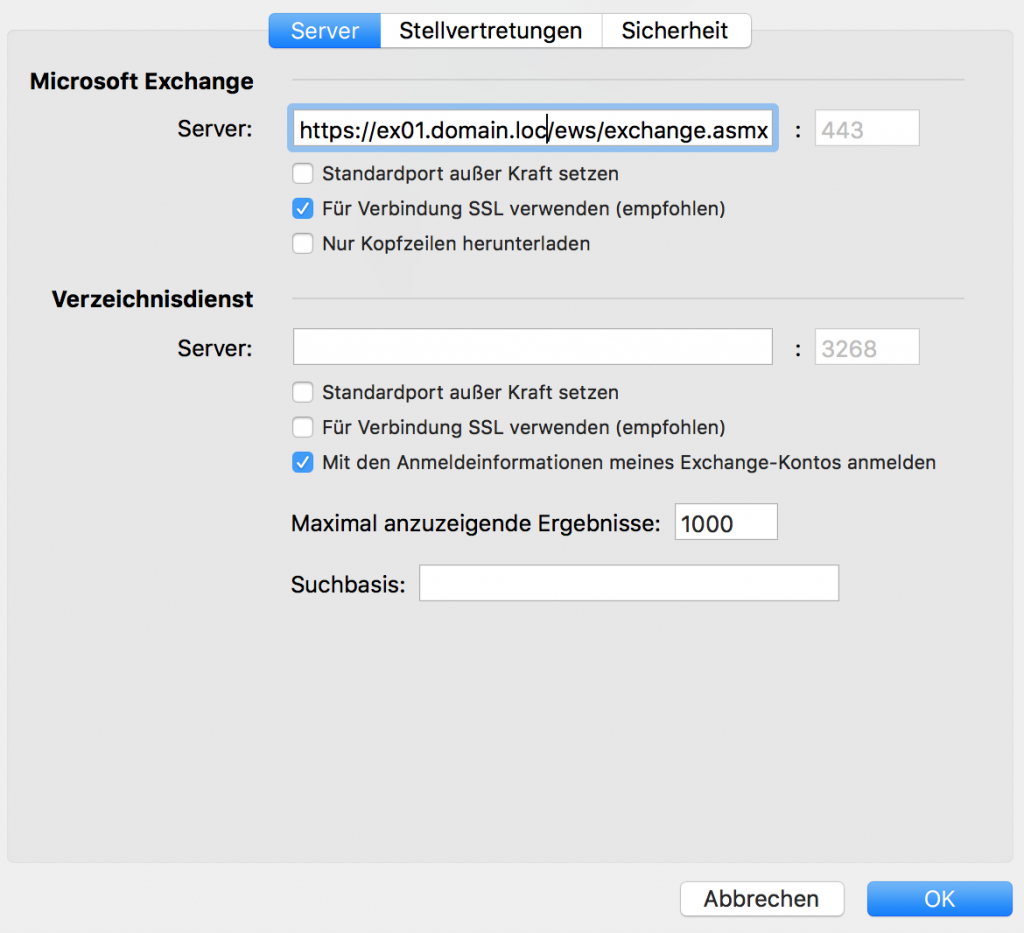Enable 'Nur Kopfzeilen herunterladen' checkbox
Screen dimensions: 1024x933
tap(302, 244)
